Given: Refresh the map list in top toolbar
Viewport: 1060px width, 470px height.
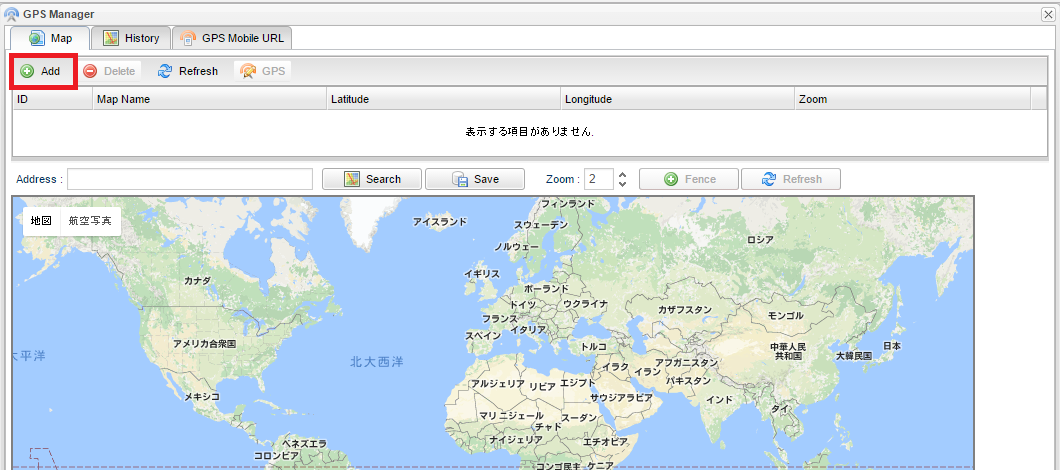Looking at the screenshot, I should (188, 71).
